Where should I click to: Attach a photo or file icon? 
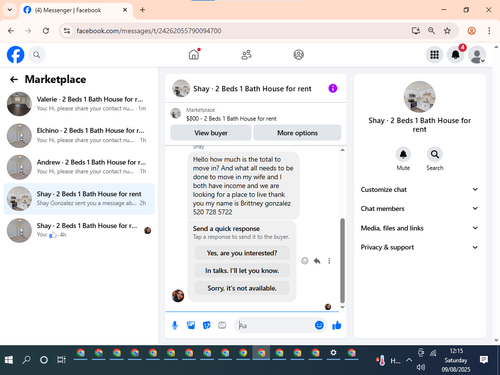(191, 325)
